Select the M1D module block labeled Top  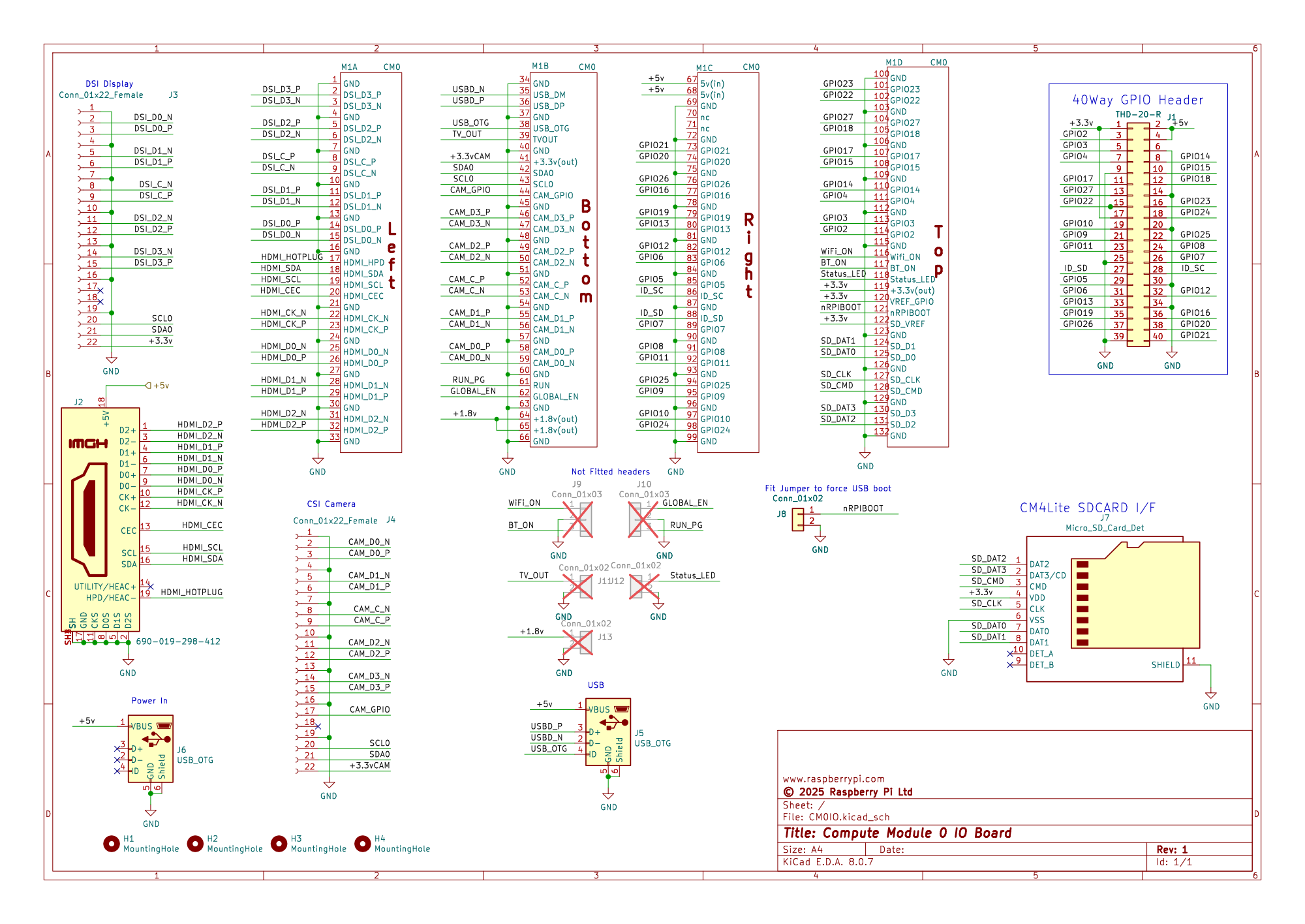(x=917, y=256)
